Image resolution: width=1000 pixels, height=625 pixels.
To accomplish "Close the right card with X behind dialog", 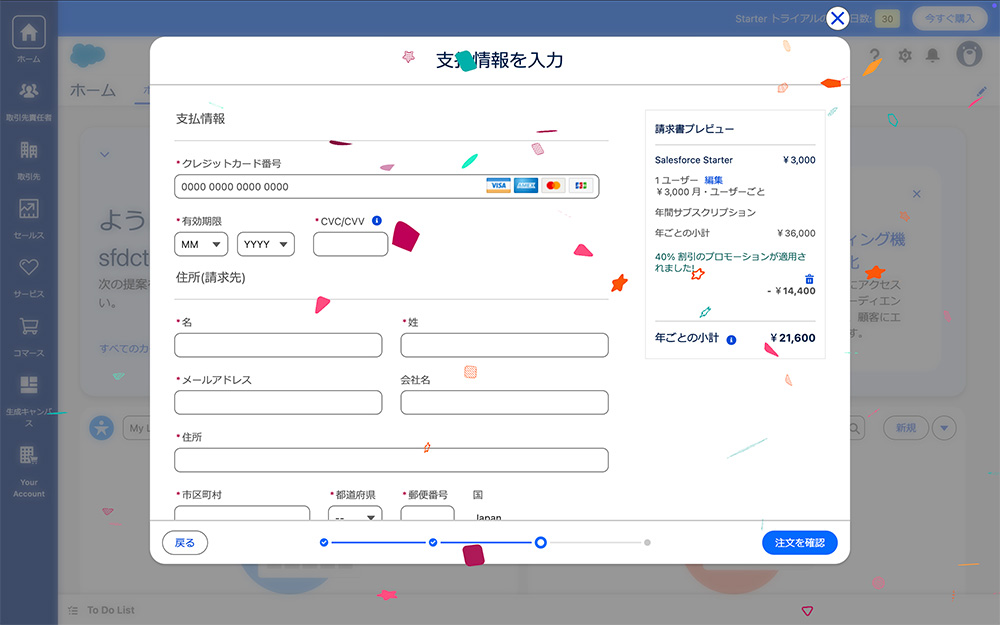I will pos(916,194).
